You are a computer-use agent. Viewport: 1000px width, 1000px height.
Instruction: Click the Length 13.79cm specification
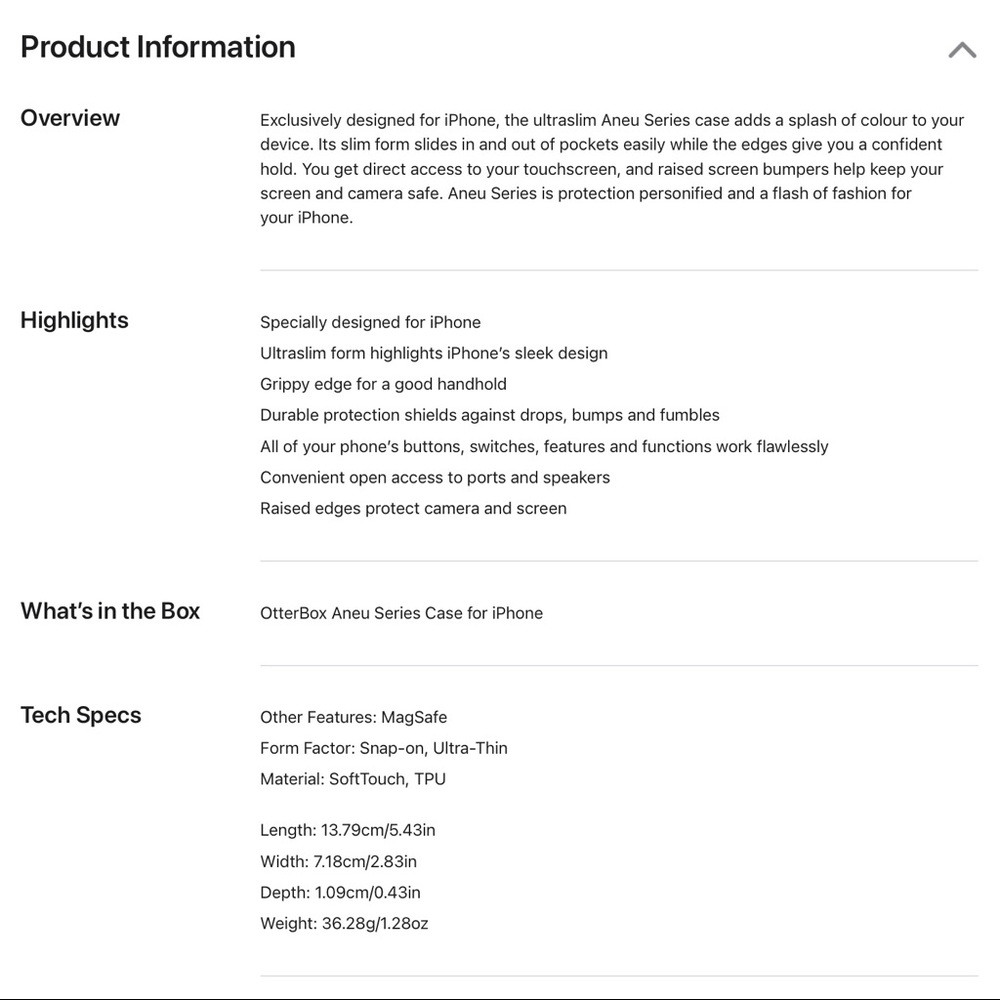click(x=348, y=830)
